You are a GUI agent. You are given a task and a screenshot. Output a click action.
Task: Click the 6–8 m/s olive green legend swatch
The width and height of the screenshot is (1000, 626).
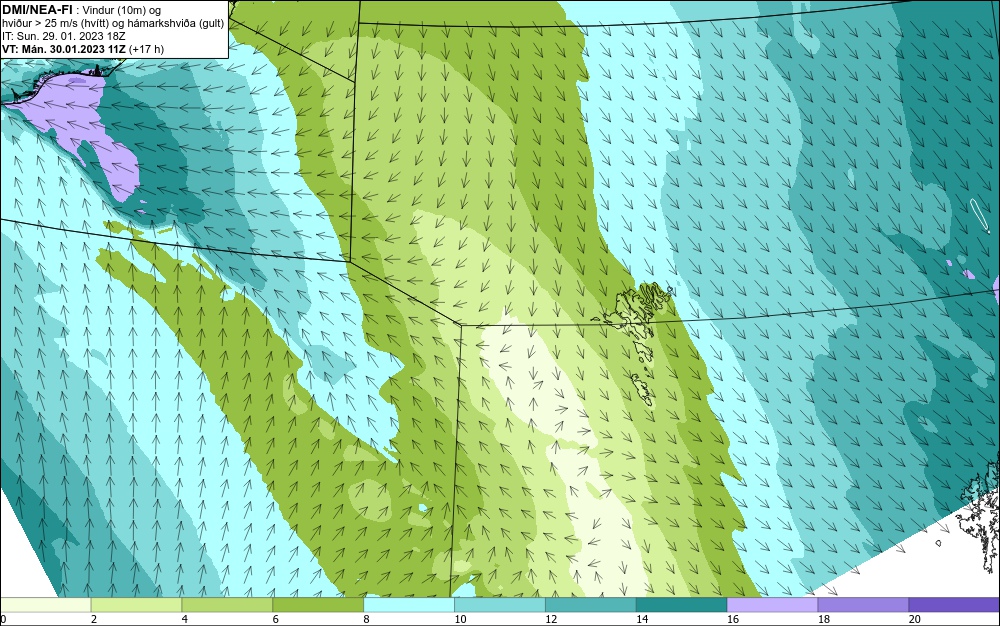pyautogui.click(x=318, y=605)
